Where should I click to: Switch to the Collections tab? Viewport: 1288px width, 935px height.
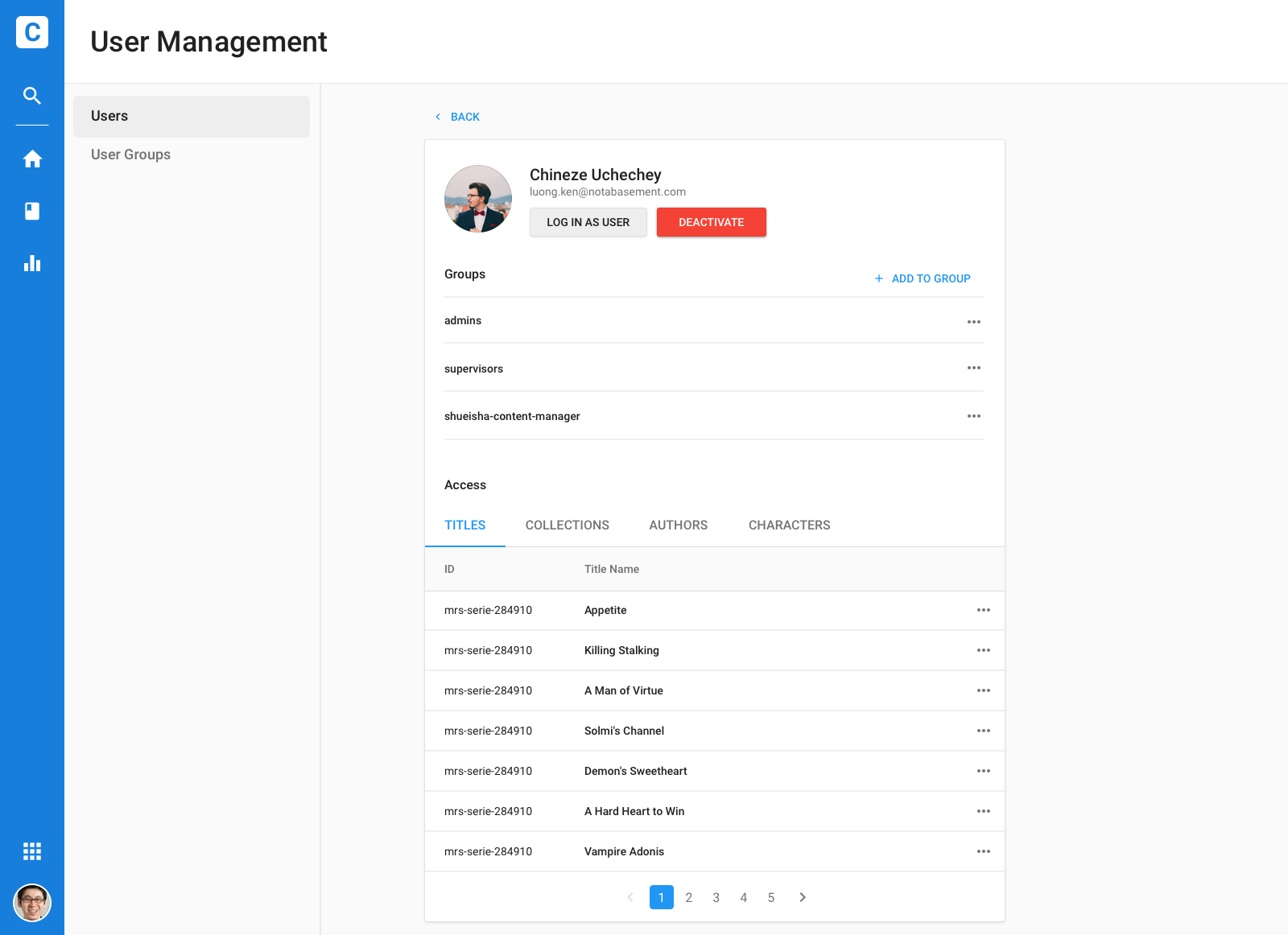567,525
